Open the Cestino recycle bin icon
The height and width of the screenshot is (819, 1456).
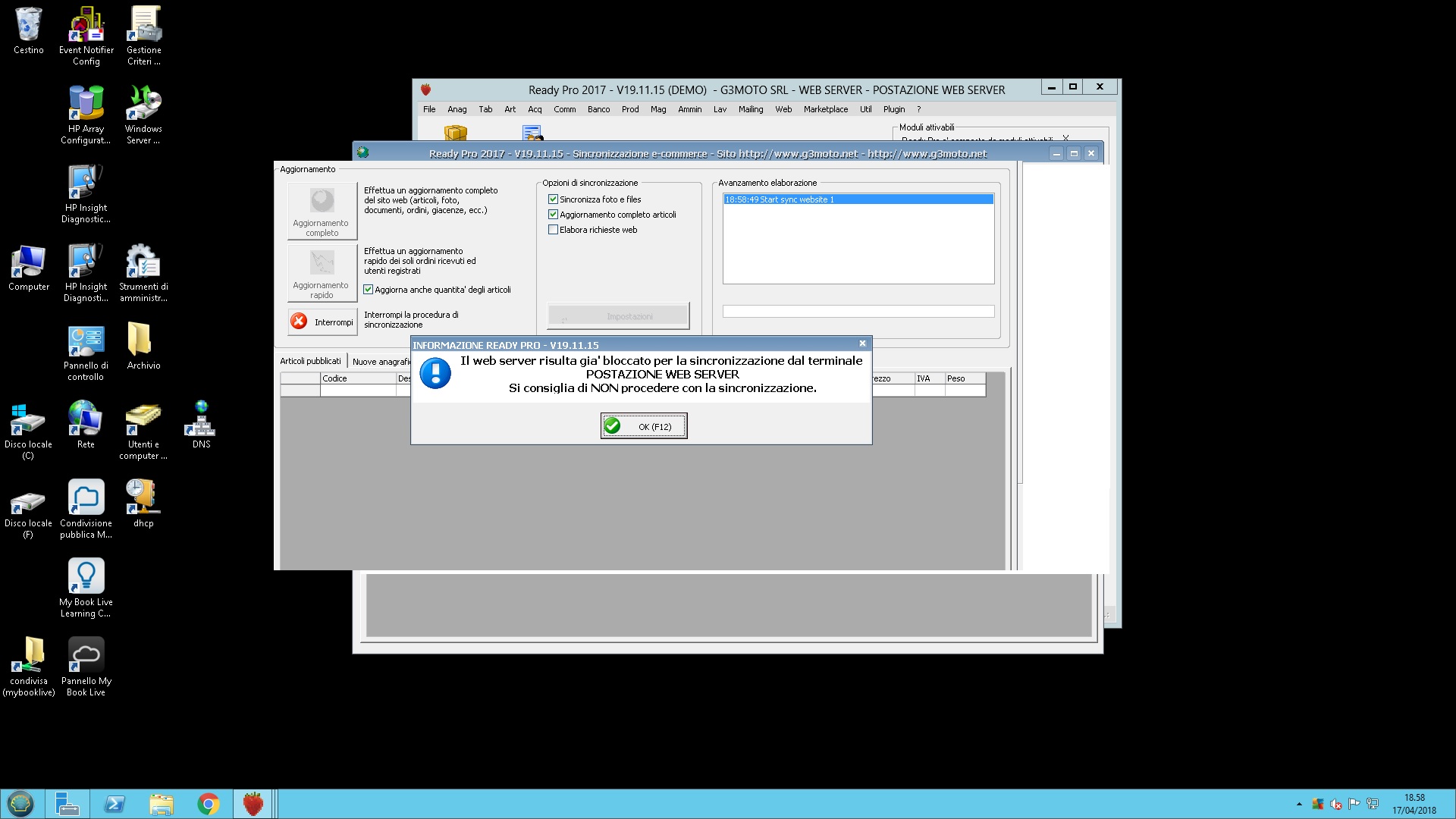[x=29, y=31]
